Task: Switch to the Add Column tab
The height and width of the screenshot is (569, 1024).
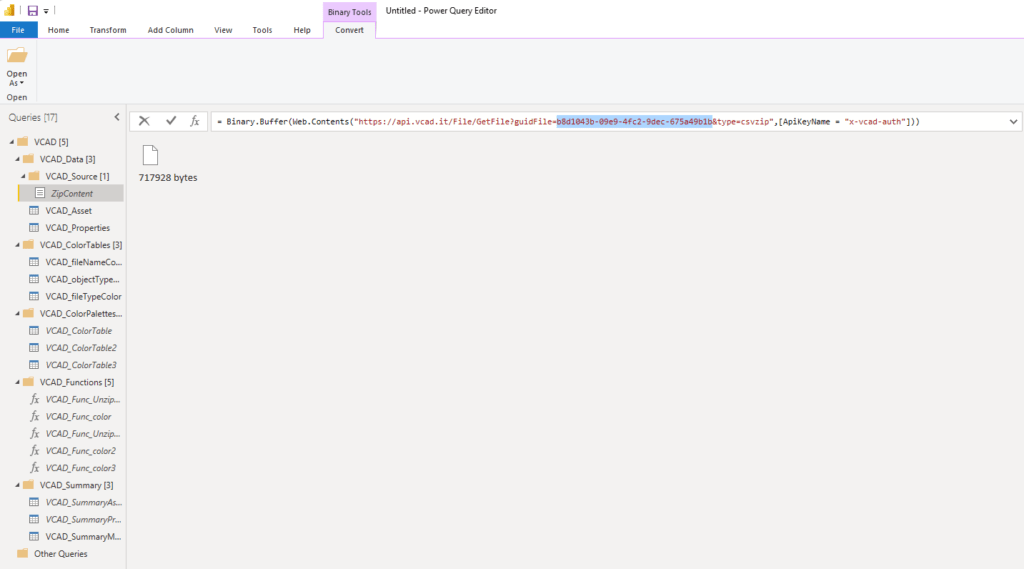Action: (x=170, y=30)
